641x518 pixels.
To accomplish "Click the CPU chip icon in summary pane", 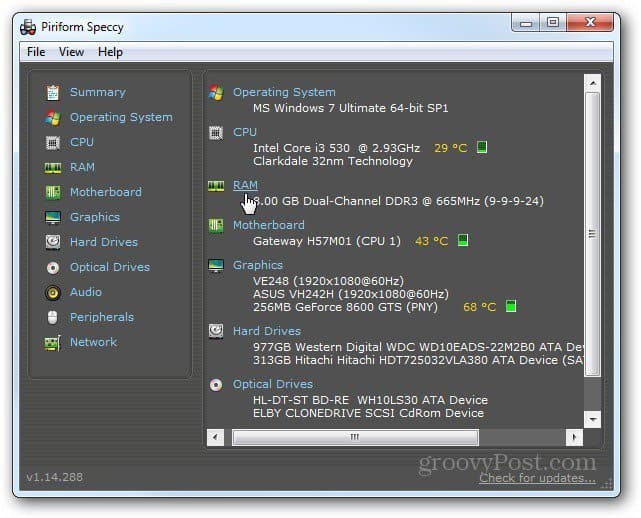I will click(x=216, y=133).
